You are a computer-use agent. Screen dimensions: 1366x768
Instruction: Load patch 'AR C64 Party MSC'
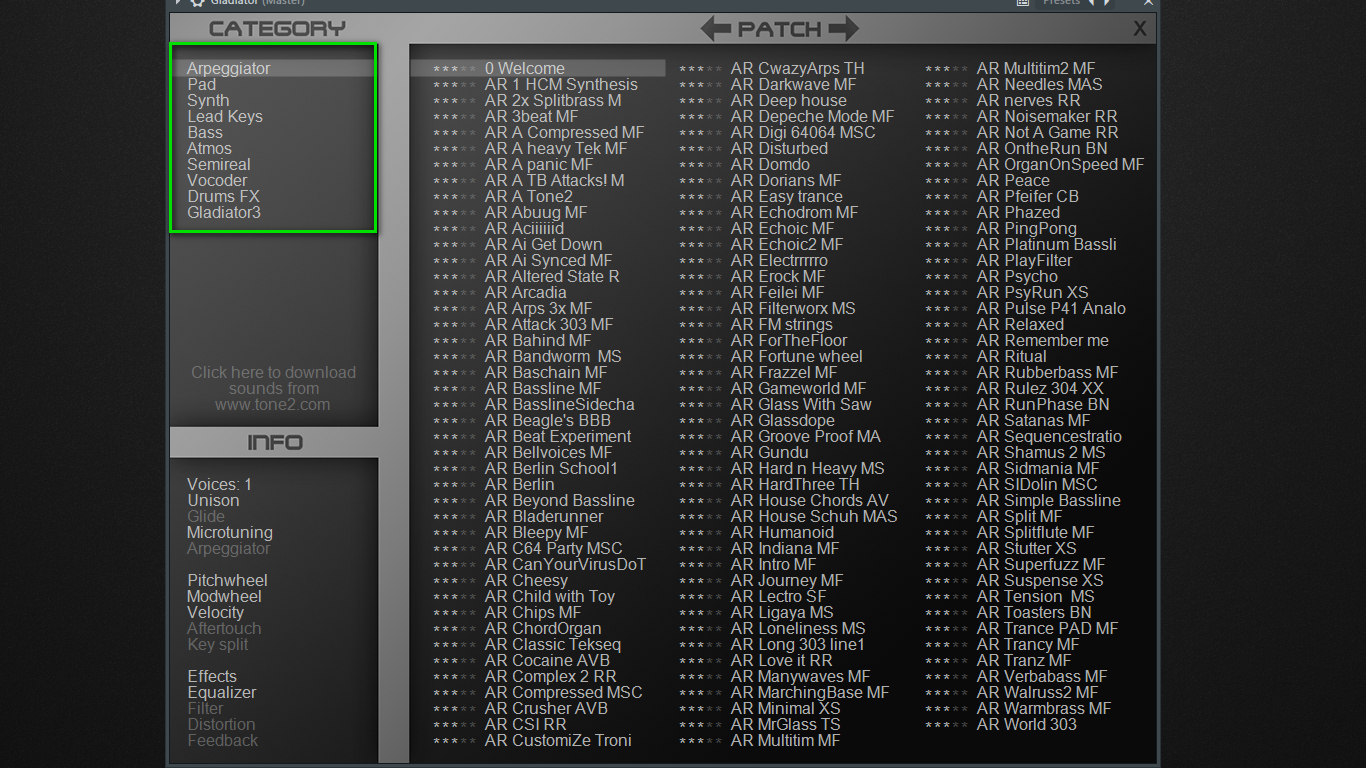click(554, 549)
